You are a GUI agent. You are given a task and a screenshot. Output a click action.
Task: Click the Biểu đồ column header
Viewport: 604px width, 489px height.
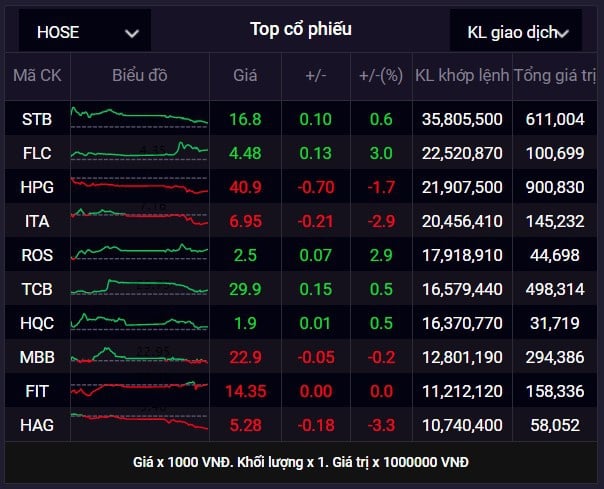click(140, 76)
